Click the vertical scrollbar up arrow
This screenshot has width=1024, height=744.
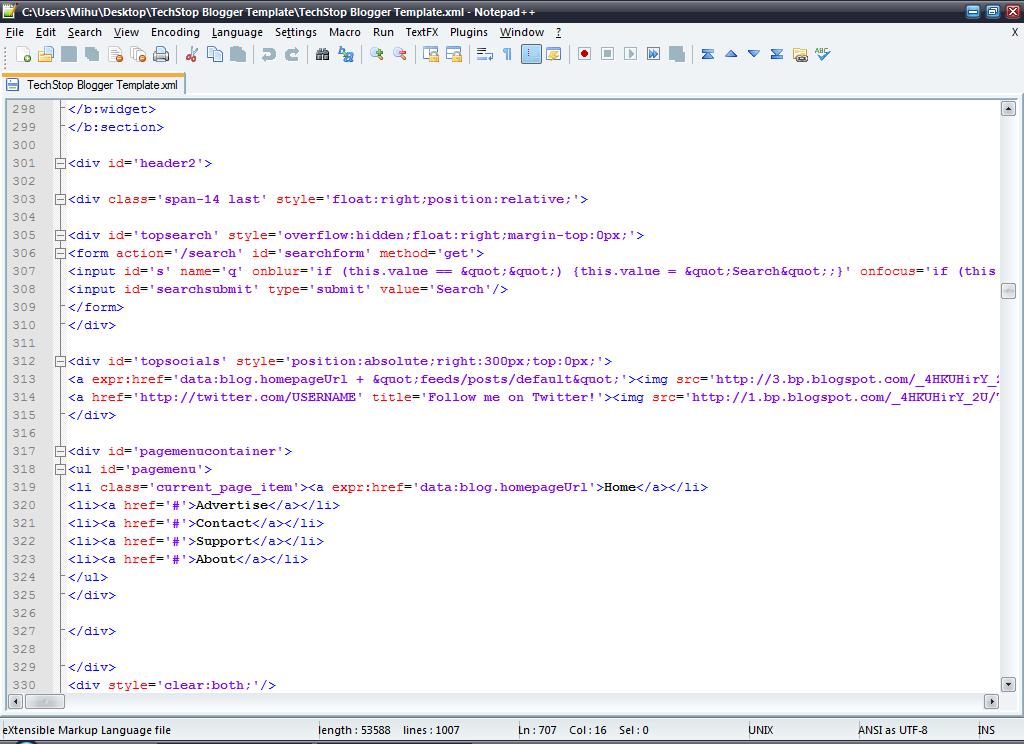(1008, 108)
